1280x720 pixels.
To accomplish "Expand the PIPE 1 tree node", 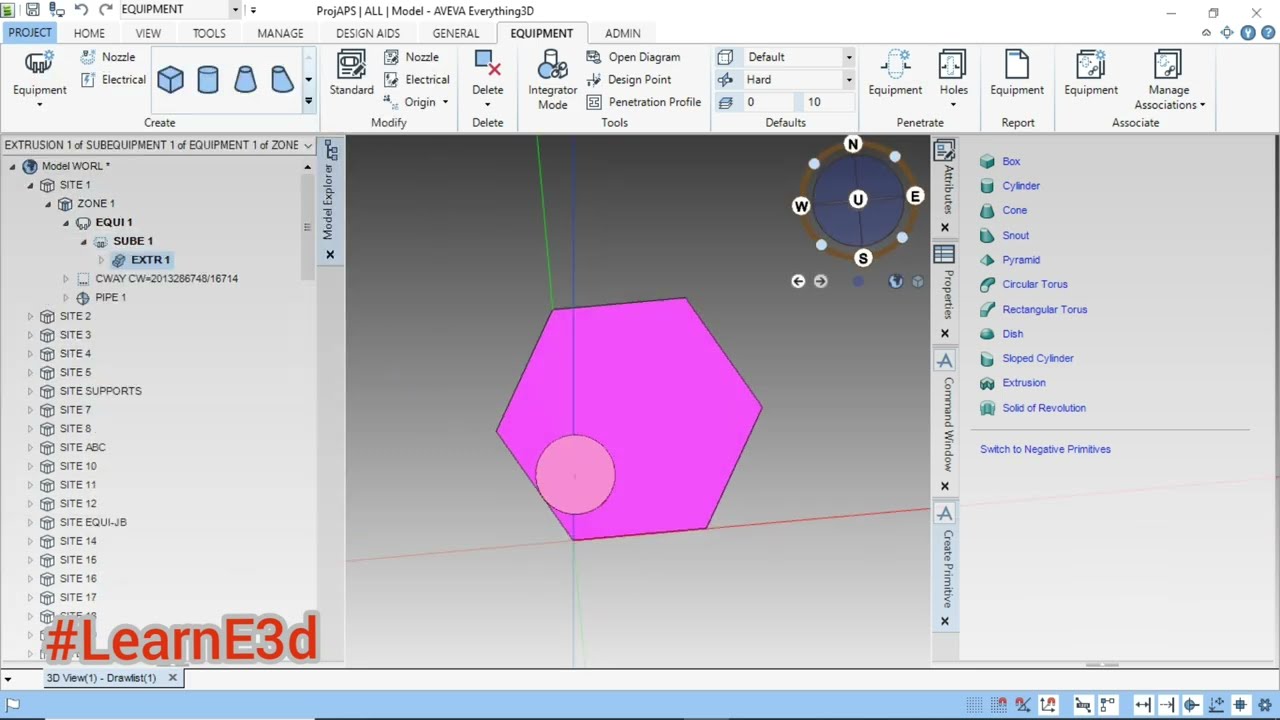I will tap(66, 298).
